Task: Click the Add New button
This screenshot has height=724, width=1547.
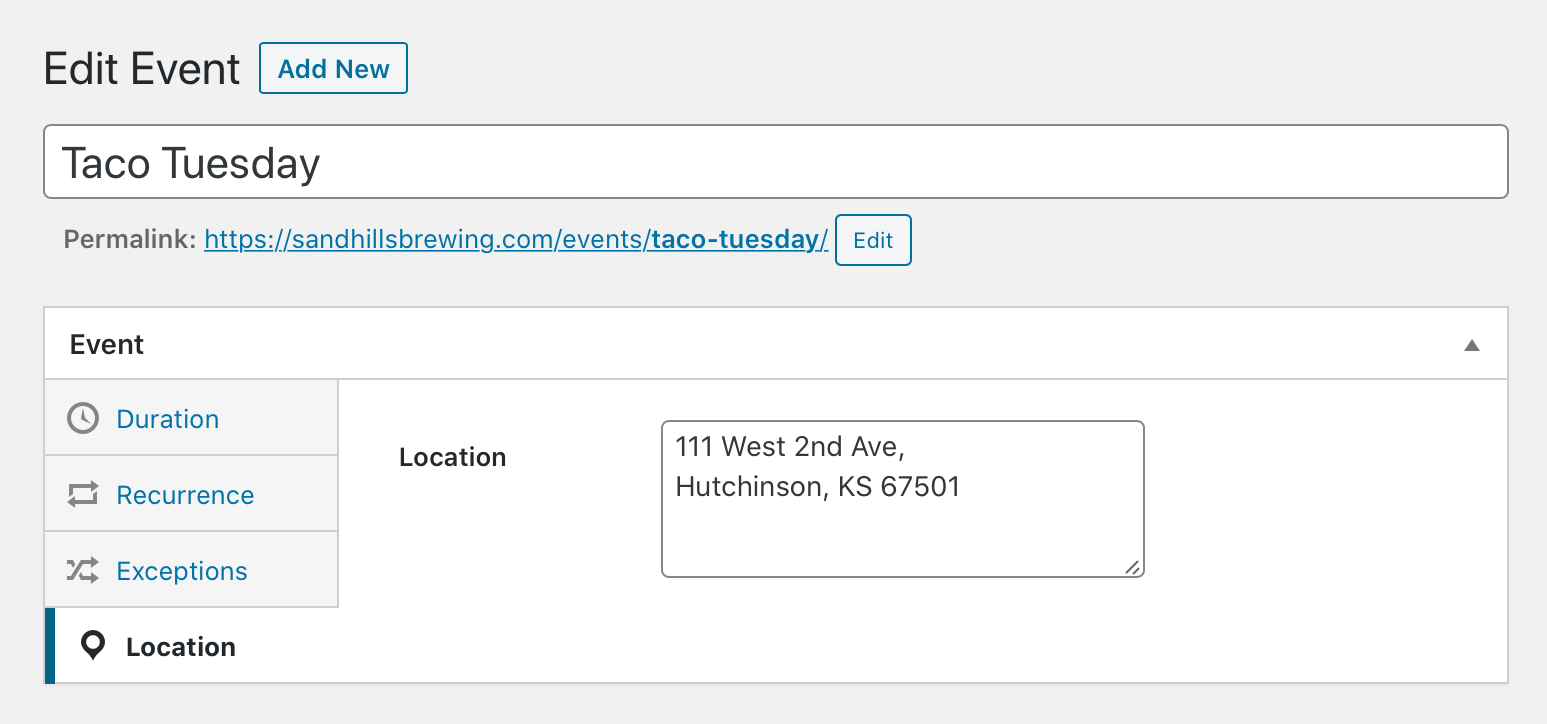Action: (333, 68)
